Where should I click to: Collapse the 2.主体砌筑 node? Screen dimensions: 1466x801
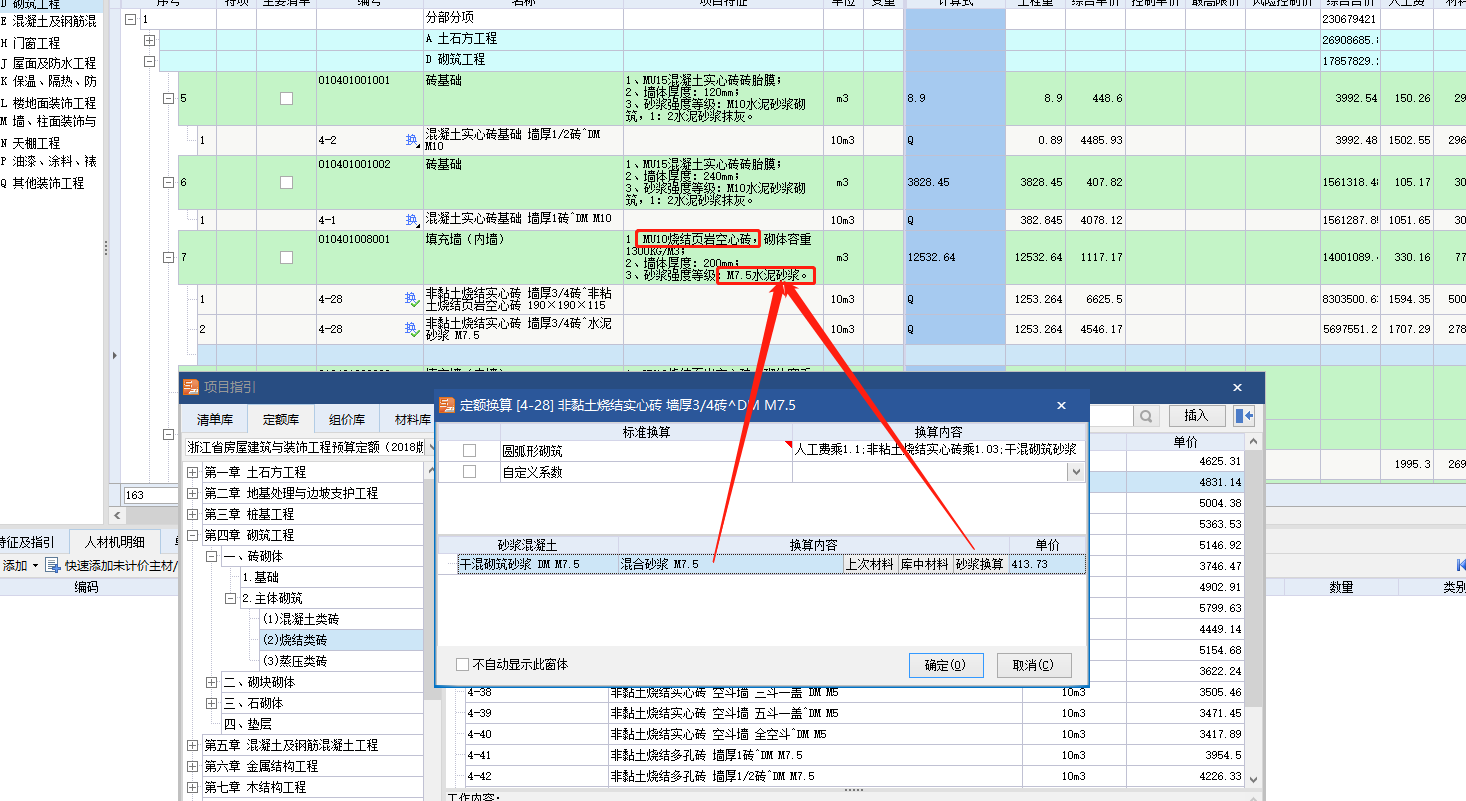(x=231, y=598)
